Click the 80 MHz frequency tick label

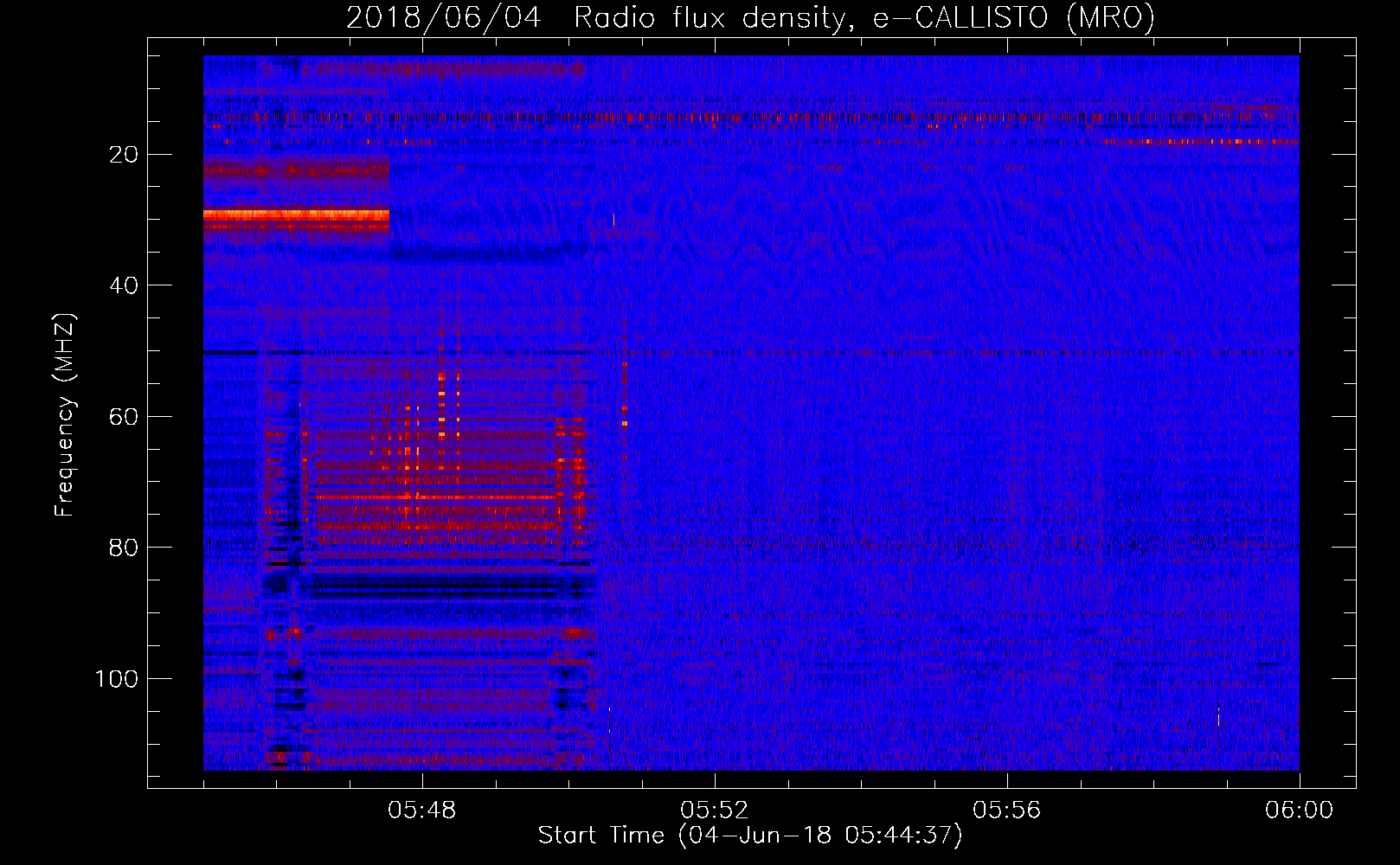[124, 548]
